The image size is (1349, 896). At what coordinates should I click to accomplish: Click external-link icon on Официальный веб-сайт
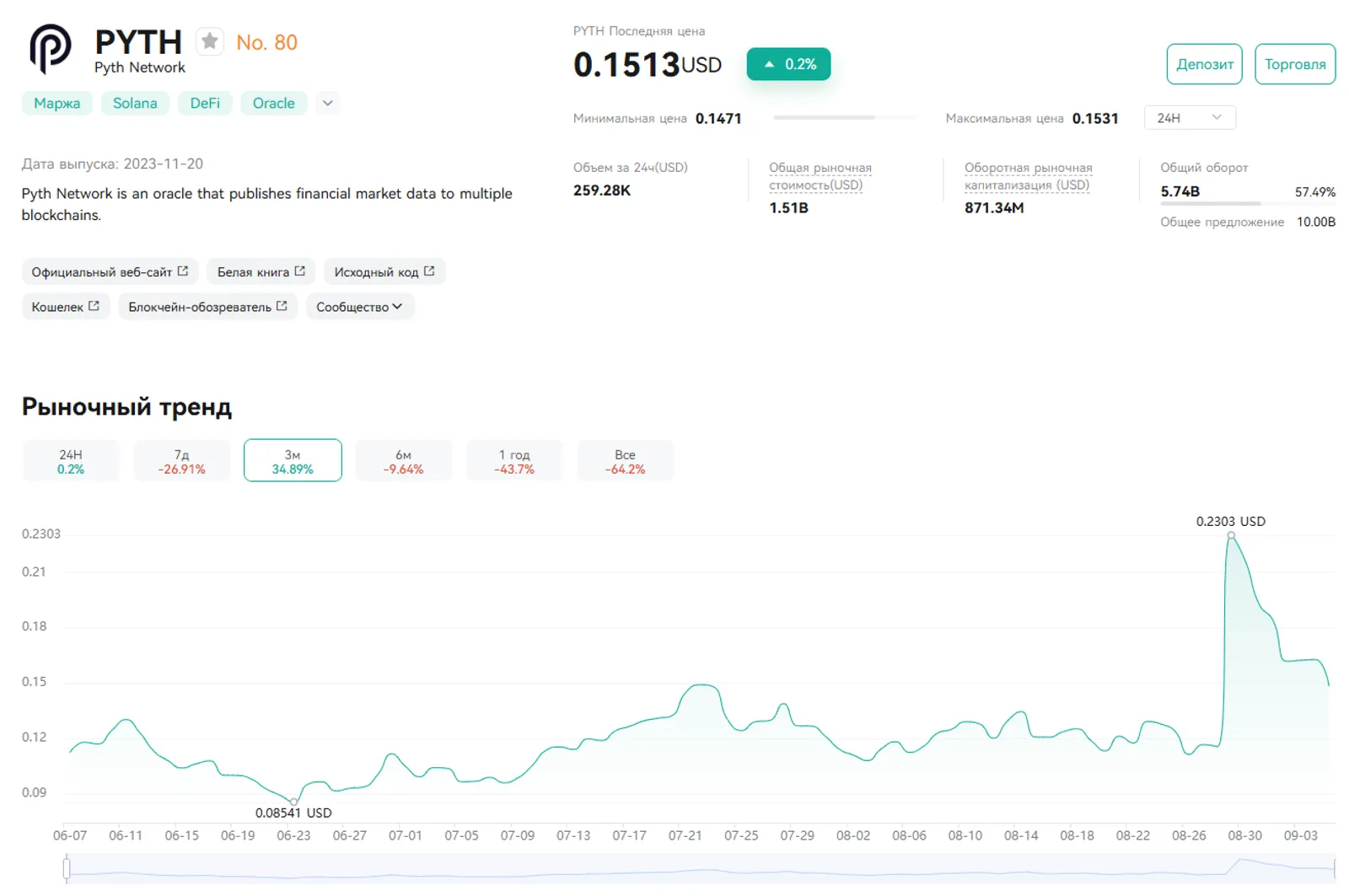183,271
